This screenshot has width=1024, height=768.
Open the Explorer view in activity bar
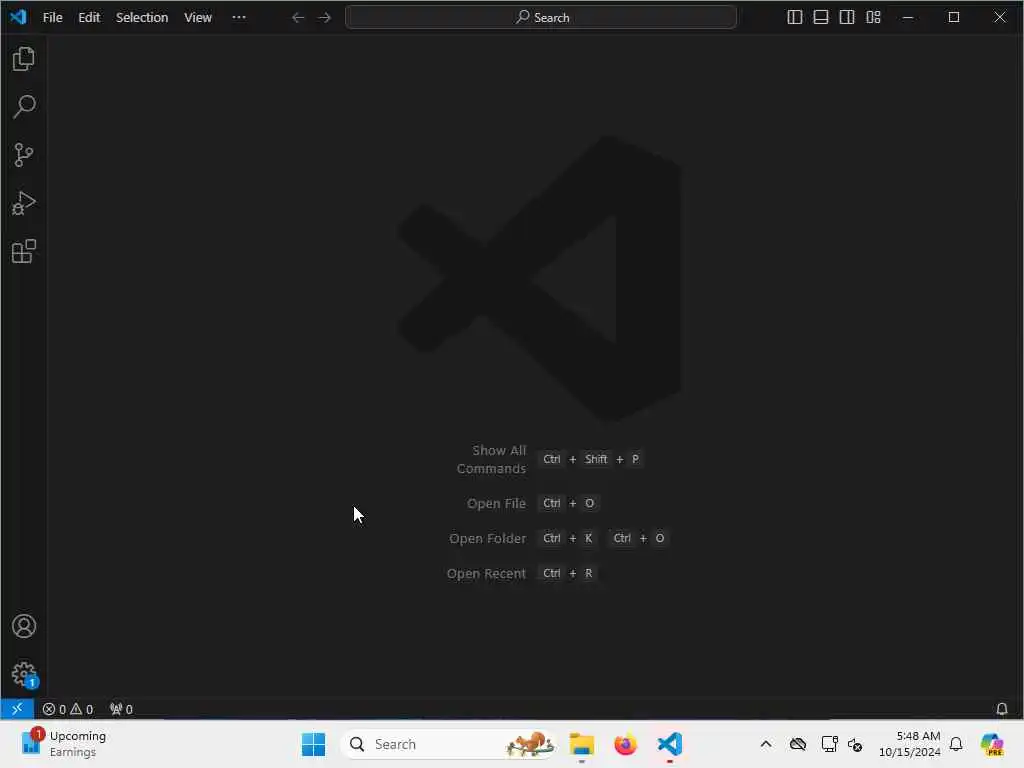tap(24, 59)
